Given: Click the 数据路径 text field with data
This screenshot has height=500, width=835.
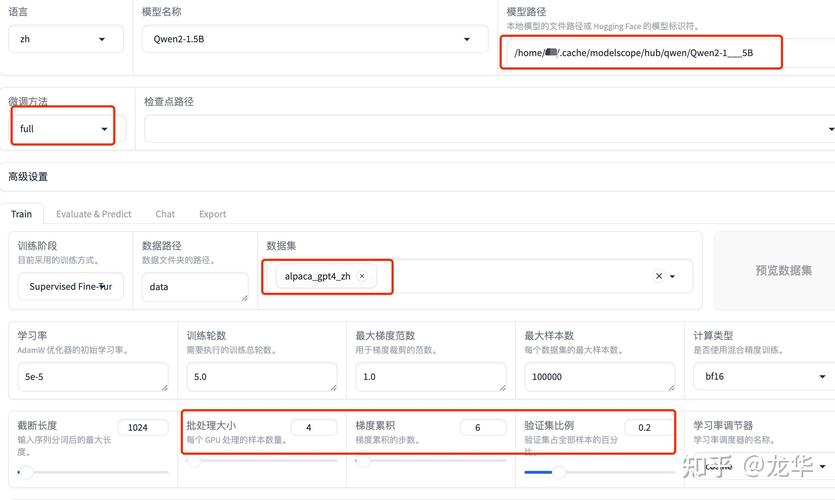Looking at the screenshot, I should pos(195,286).
